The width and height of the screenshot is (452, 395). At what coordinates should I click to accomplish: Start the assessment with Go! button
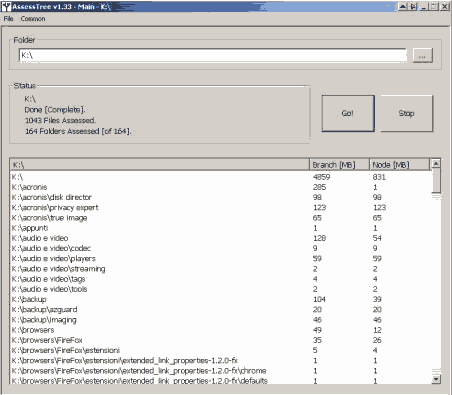(x=348, y=113)
